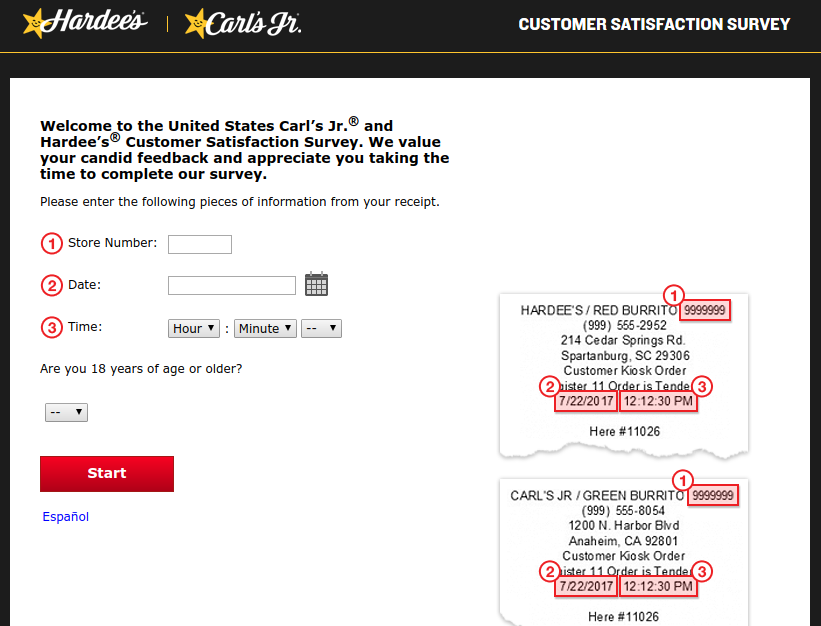Click the Hardee's / Red Burrito receipt sample
This screenshot has width=821, height=626.
pos(624,375)
